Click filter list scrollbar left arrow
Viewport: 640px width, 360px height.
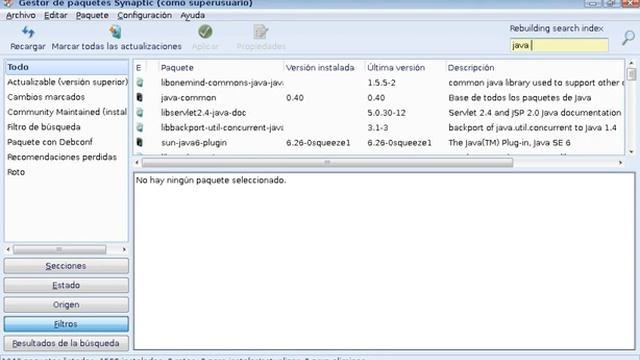[8, 249]
